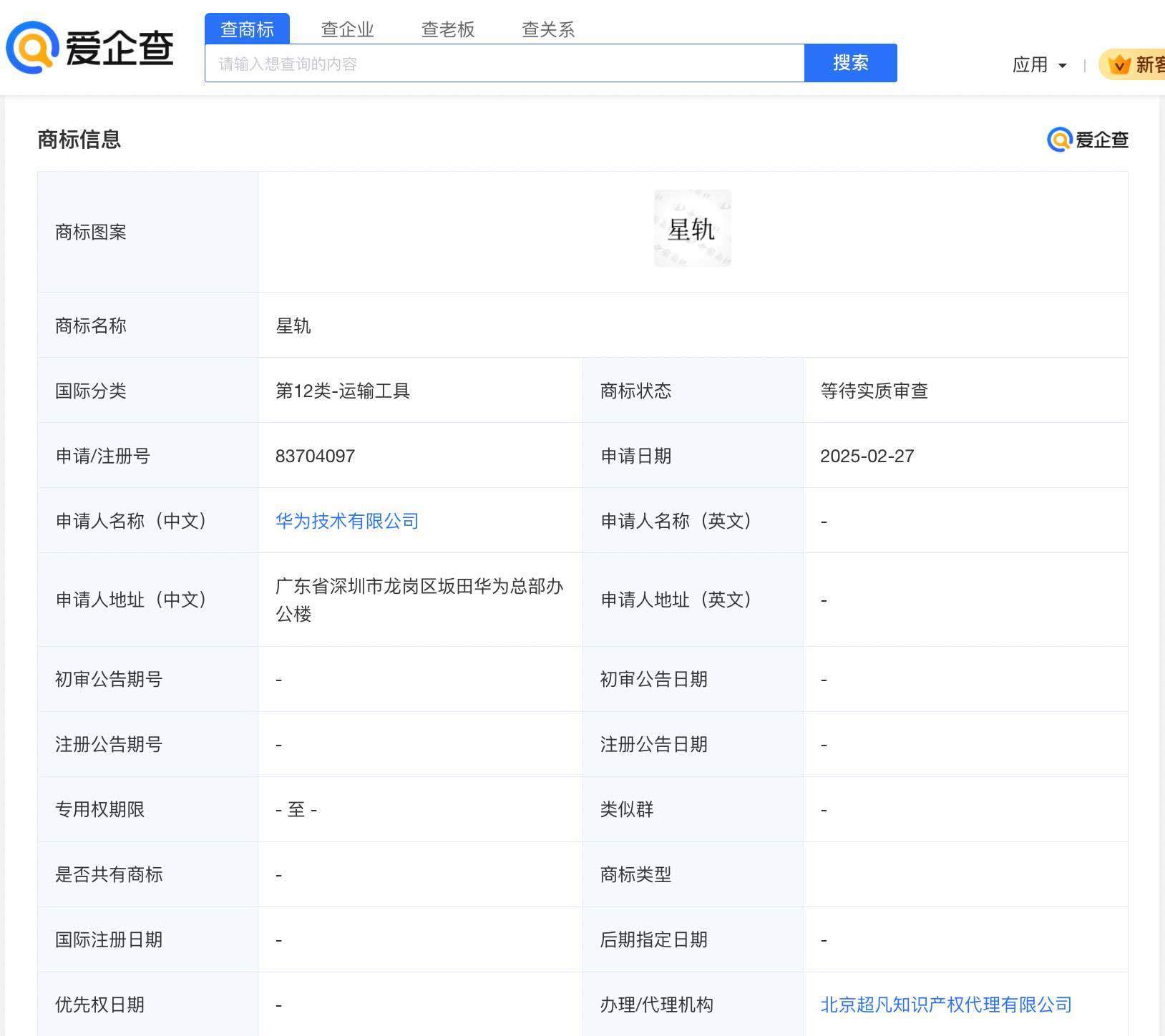Click the 商标信息 section heading
The height and width of the screenshot is (1036, 1165).
point(79,140)
